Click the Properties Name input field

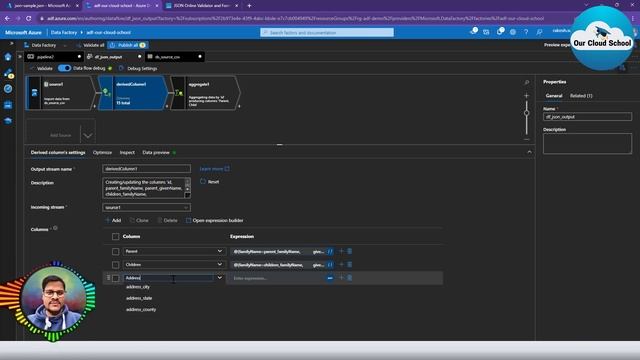point(587,117)
